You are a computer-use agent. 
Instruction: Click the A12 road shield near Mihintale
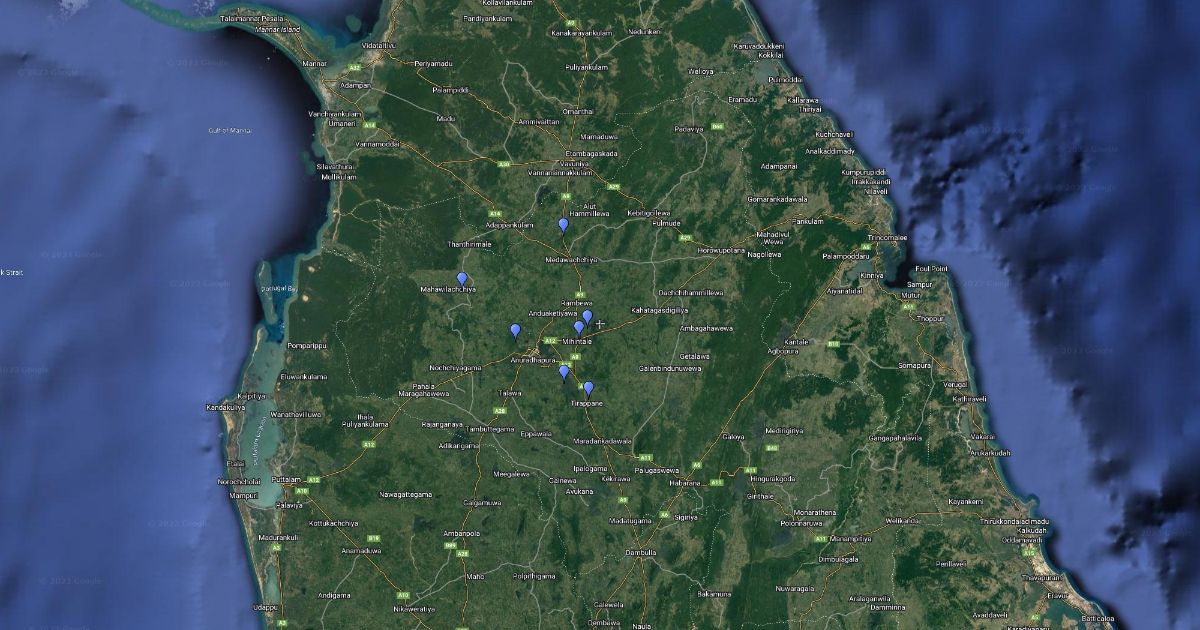point(550,340)
